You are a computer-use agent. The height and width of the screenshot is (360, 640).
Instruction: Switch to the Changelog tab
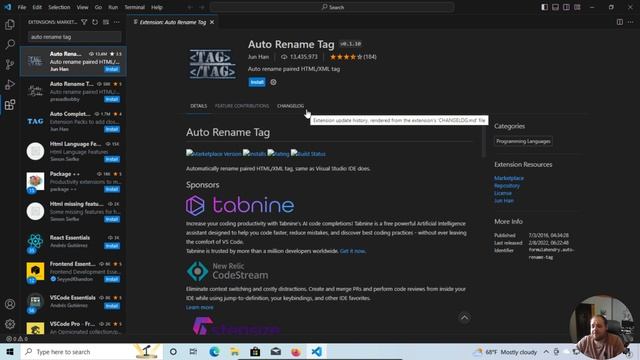[x=291, y=106]
